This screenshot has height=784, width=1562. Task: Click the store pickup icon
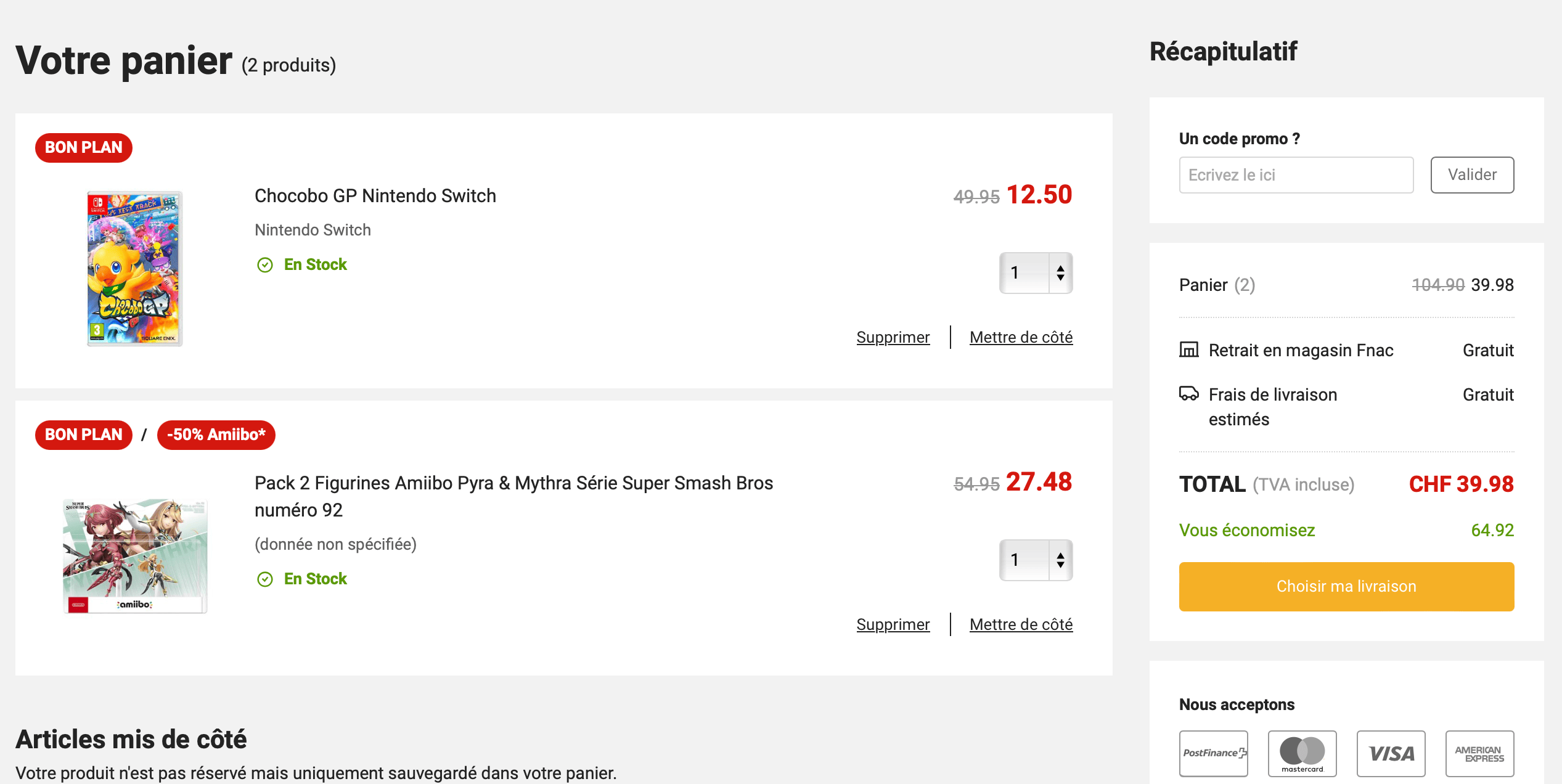1188,350
